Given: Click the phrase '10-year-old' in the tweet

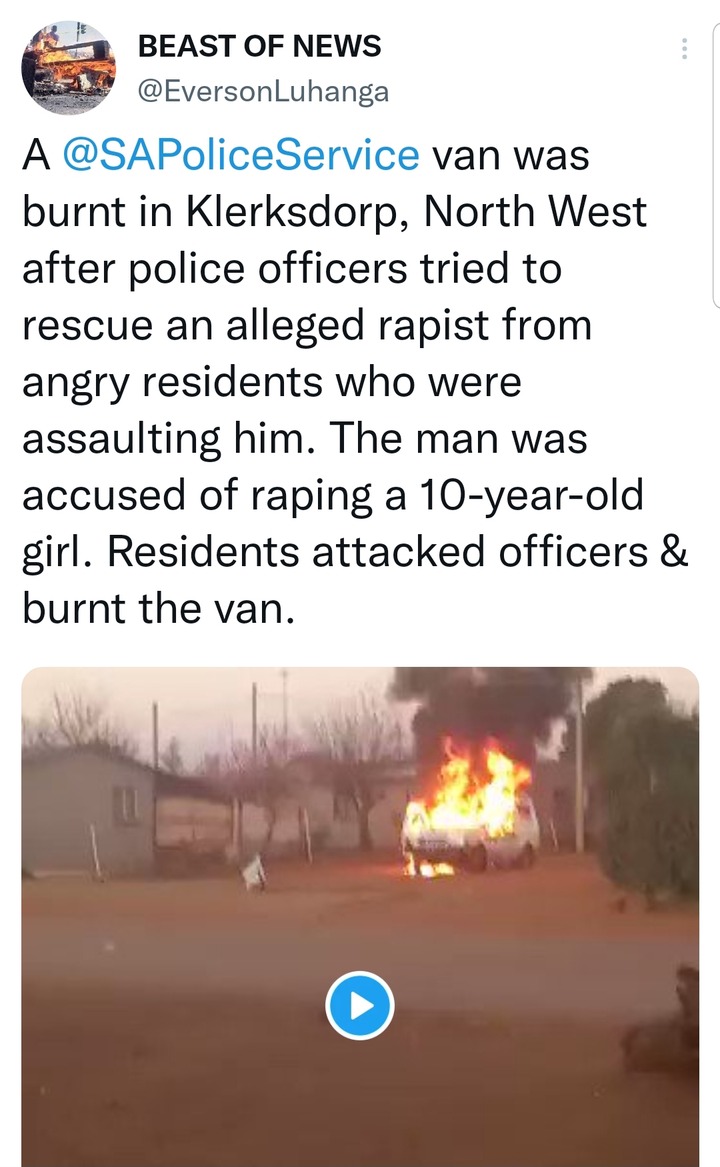Looking at the screenshot, I should coord(531,494).
